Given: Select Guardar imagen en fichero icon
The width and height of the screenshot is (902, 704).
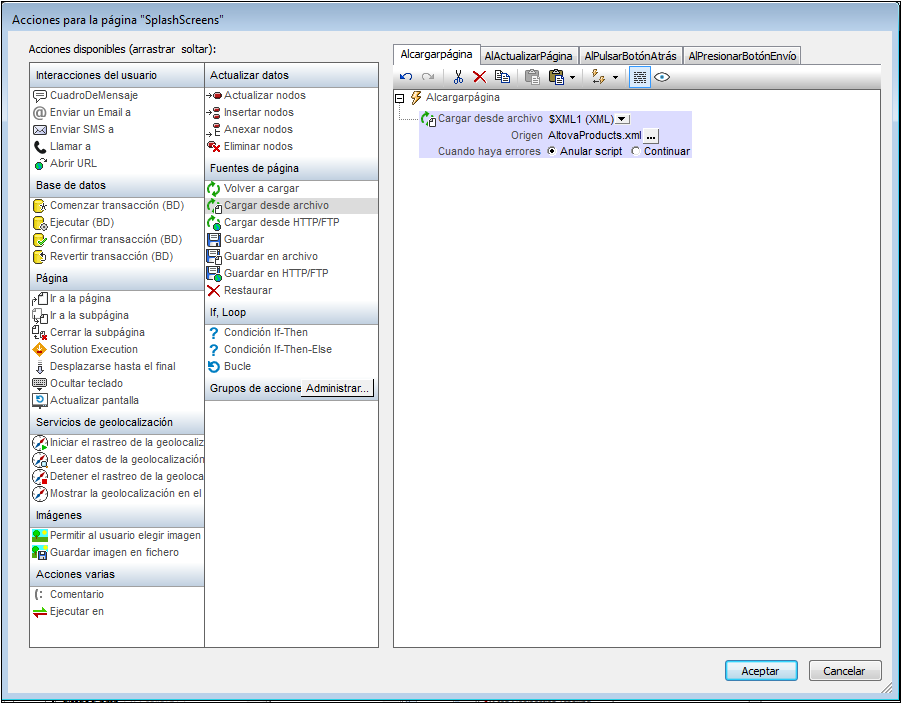Looking at the screenshot, I should (x=40, y=553).
